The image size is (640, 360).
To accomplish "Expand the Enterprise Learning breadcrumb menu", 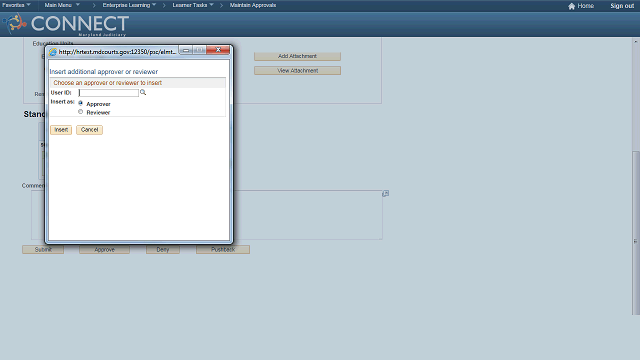I will point(129,5).
